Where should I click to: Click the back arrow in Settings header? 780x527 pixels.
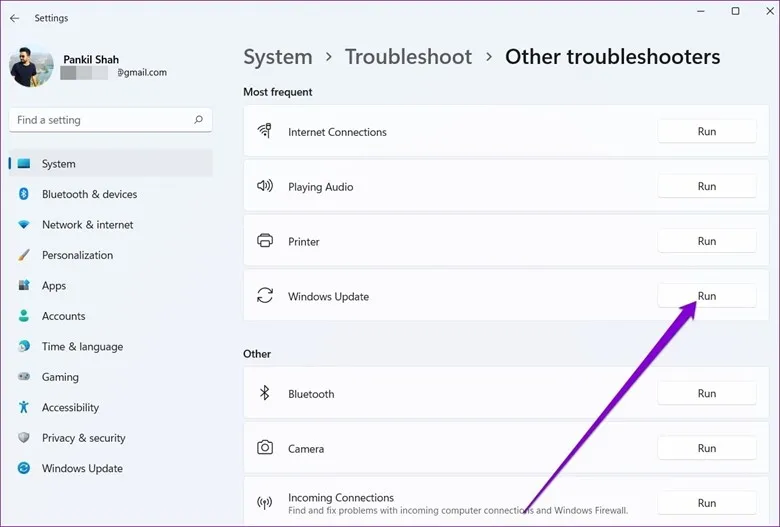click(x=14, y=18)
